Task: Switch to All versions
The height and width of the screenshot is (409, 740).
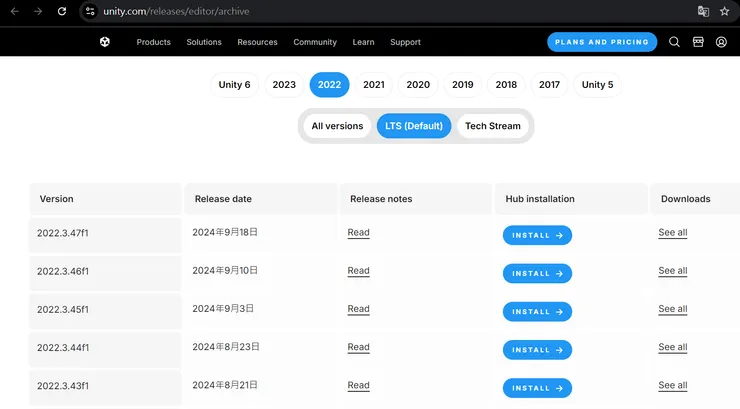Action: (x=337, y=126)
